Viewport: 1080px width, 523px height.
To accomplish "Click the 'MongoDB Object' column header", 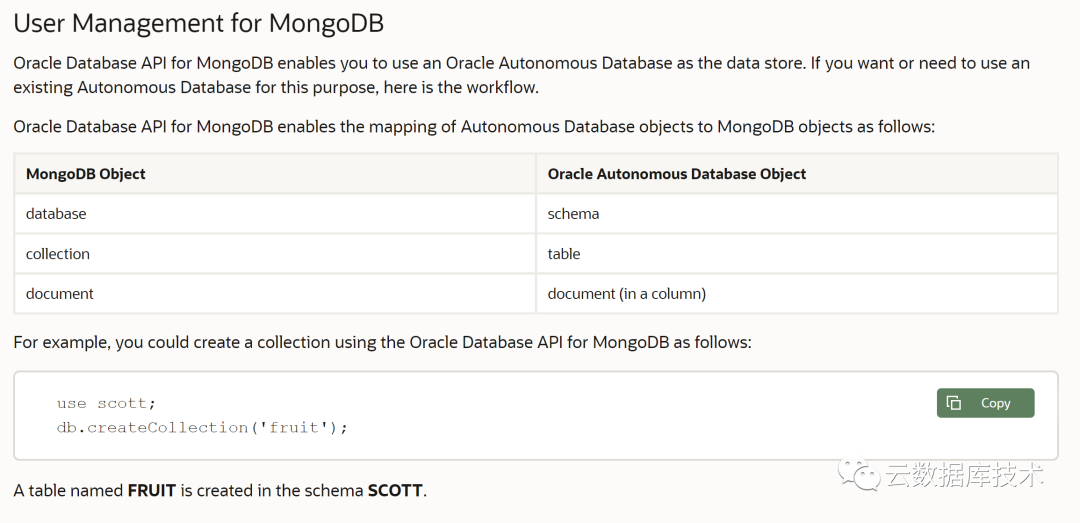I will [x=86, y=174].
